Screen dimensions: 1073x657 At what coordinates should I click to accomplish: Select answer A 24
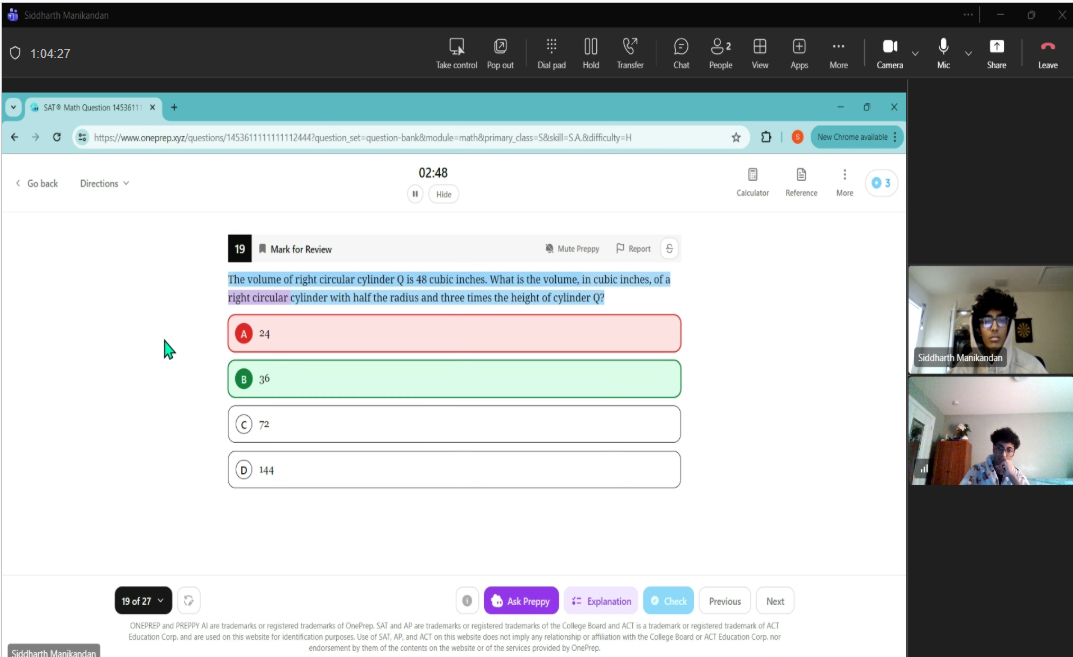coord(454,333)
